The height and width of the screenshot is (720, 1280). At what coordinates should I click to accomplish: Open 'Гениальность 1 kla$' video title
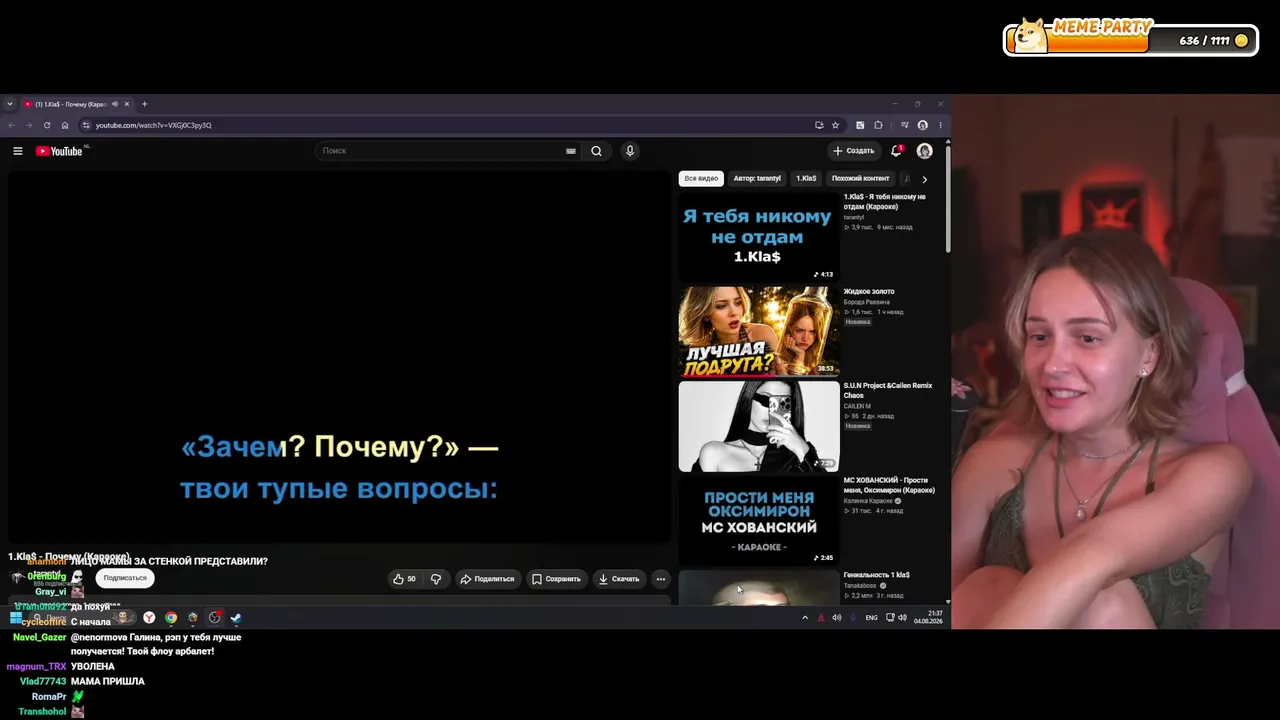[877, 575]
